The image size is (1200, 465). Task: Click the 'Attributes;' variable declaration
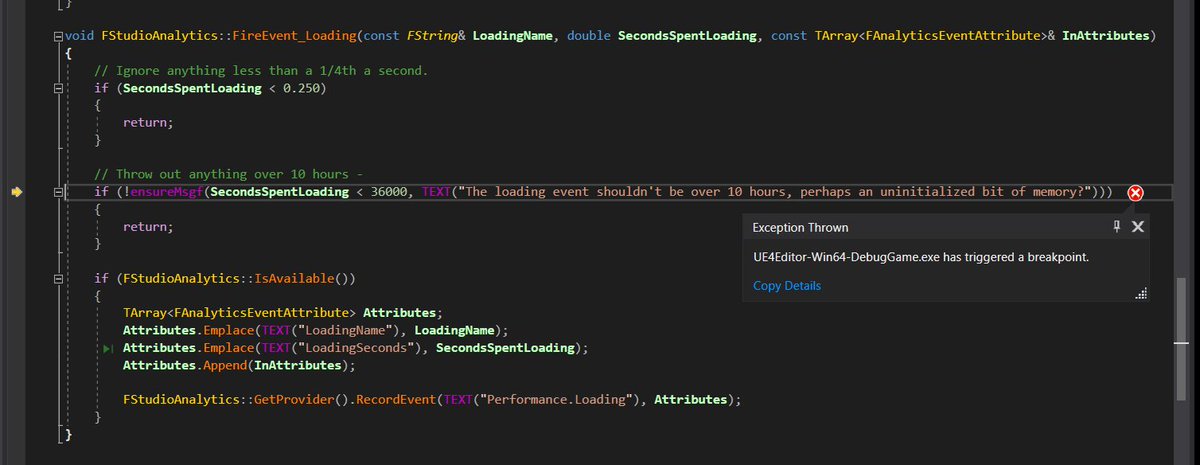402,313
